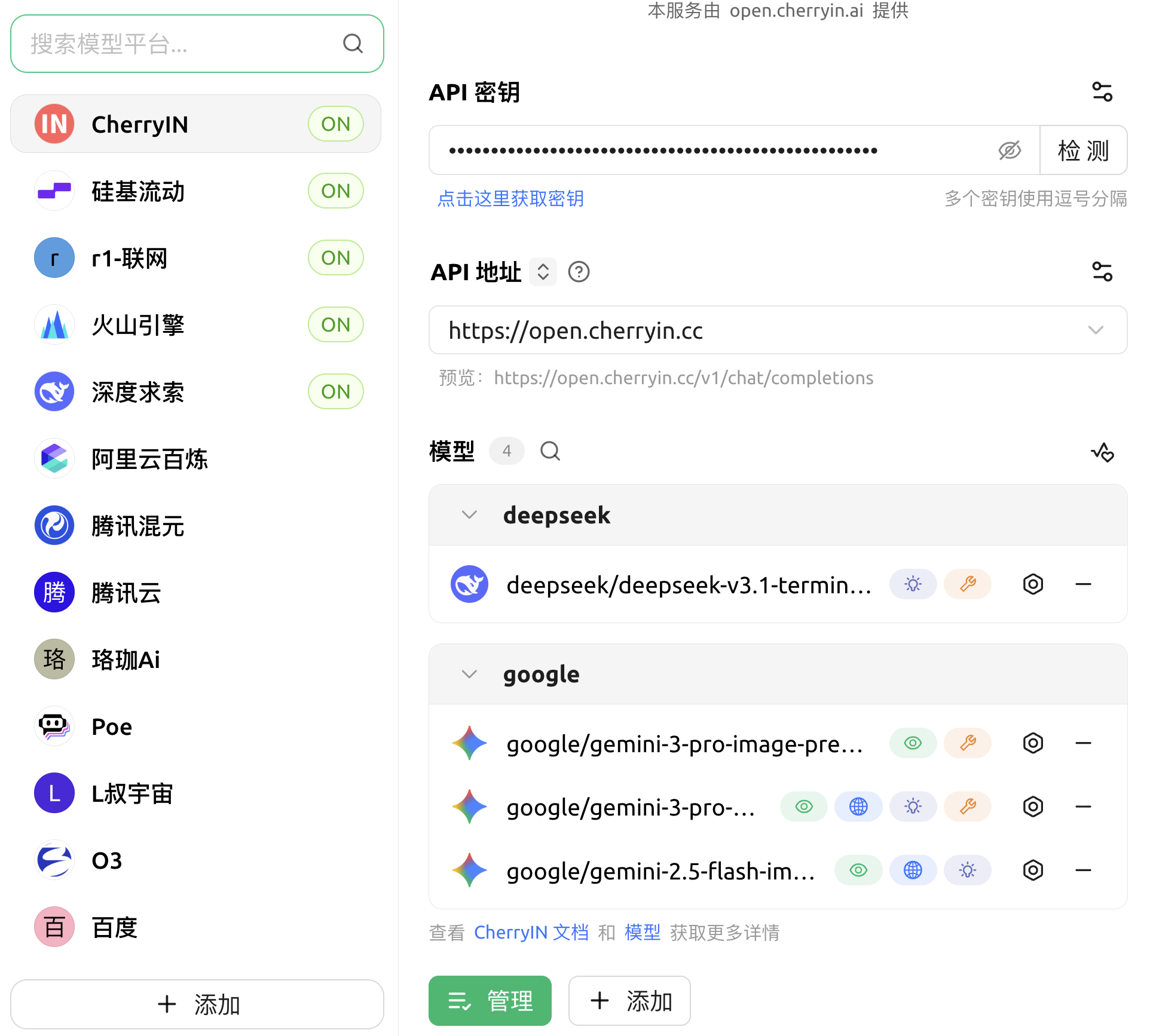The image size is (1150, 1036).
Task: Click the 火山引擎 provider logo
Action: coord(54,325)
